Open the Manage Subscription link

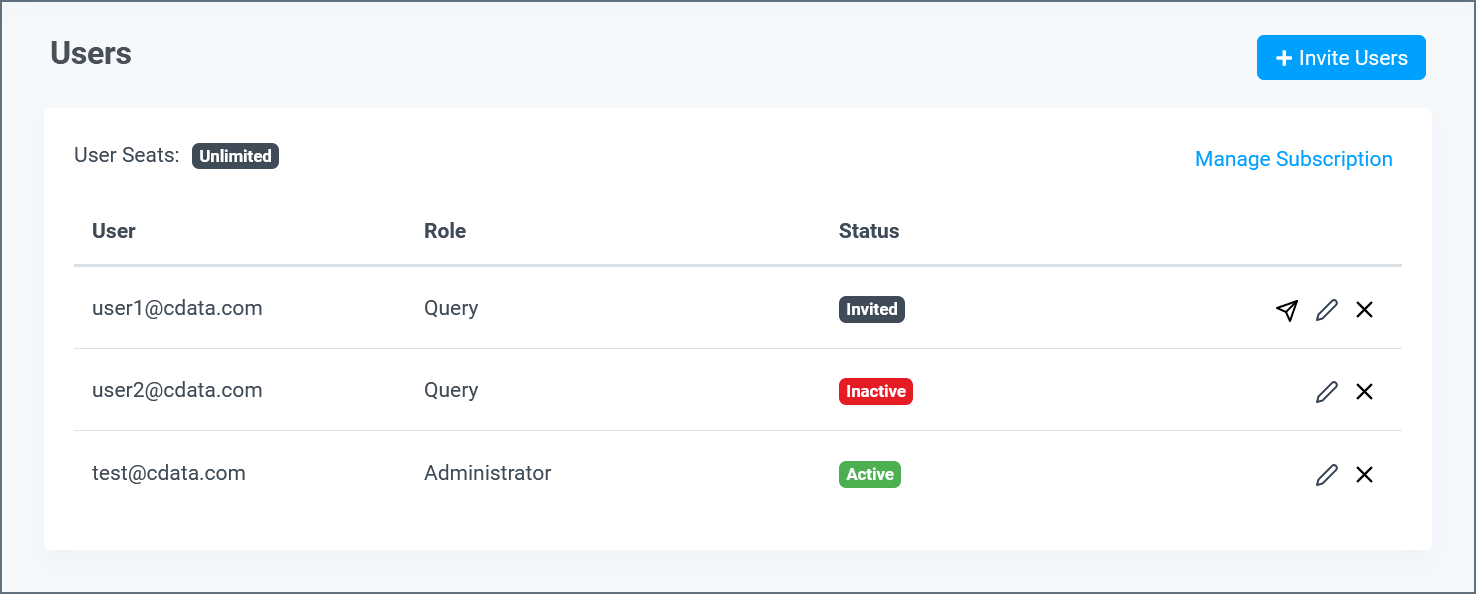(x=1293, y=159)
